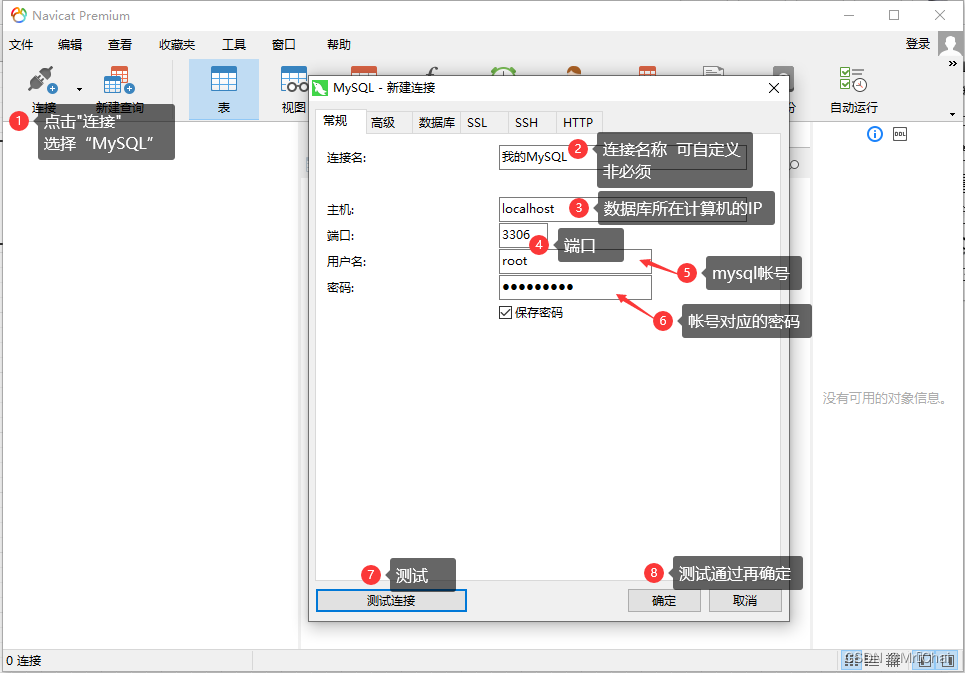This screenshot has height=673, width=965.
Task: Click the New Query (新建查询) icon
Action: (119, 81)
